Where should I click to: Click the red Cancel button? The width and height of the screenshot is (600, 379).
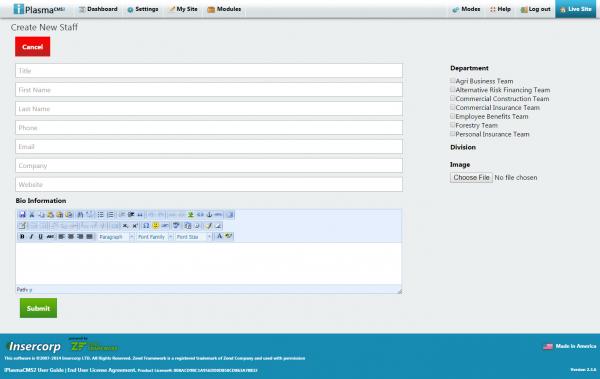click(x=33, y=47)
